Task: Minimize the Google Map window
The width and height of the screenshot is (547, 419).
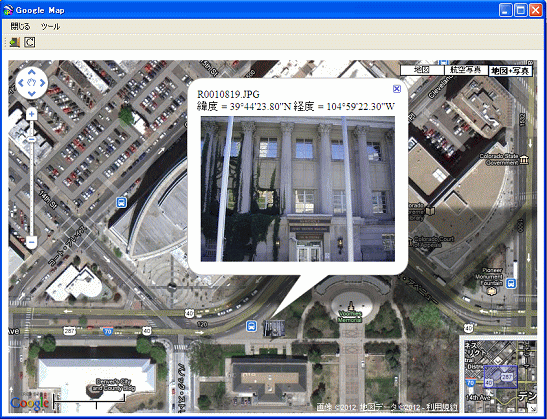Action: (506, 10)
